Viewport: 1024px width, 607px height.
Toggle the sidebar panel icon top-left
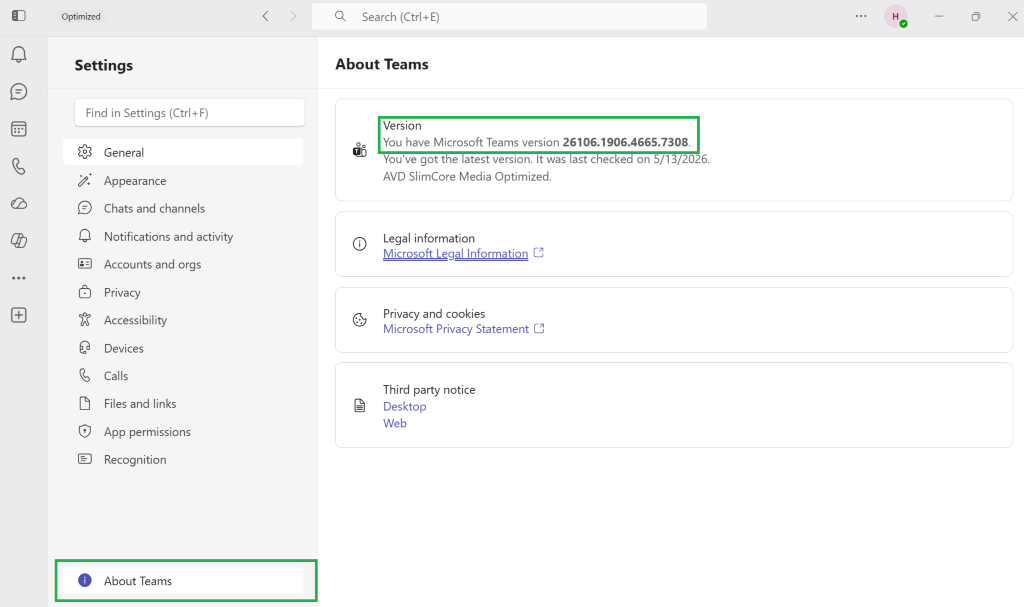pos(19,16)
